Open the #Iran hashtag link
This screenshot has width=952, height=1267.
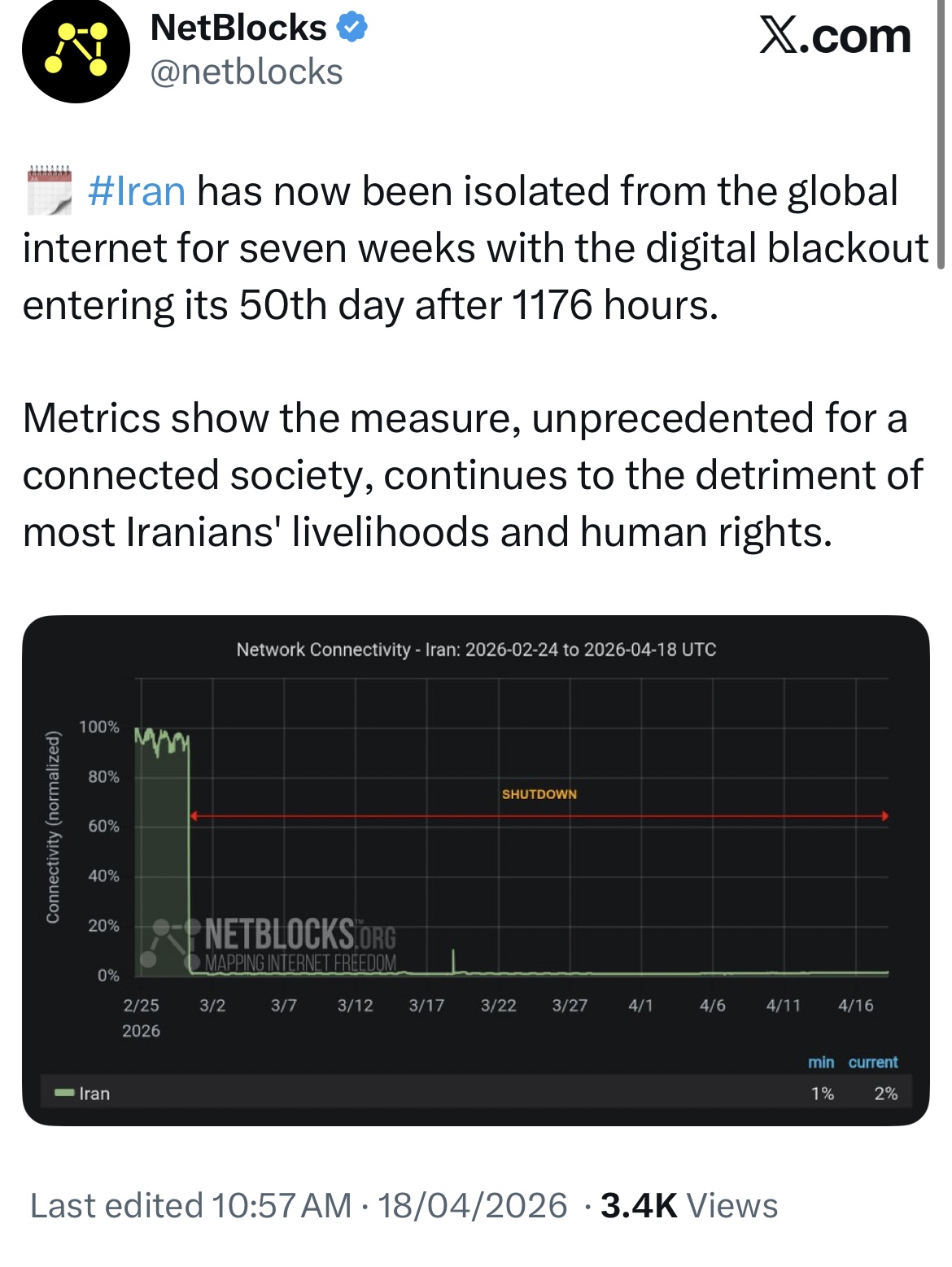coord(137,192)
